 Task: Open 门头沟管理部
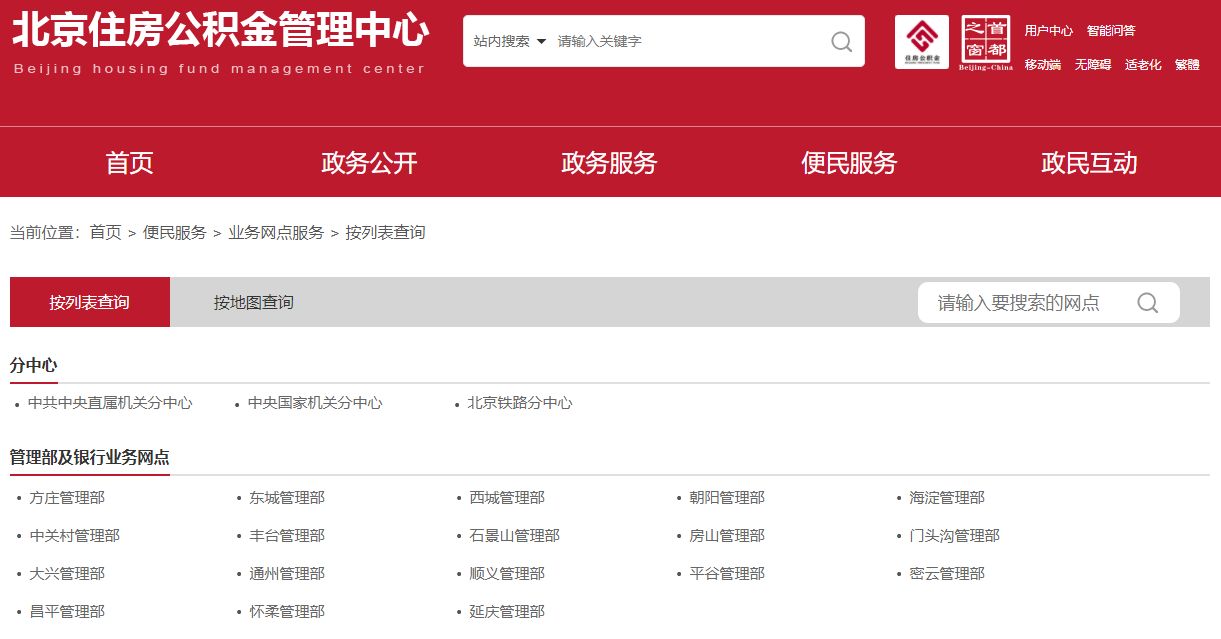(x=955, y=535)
